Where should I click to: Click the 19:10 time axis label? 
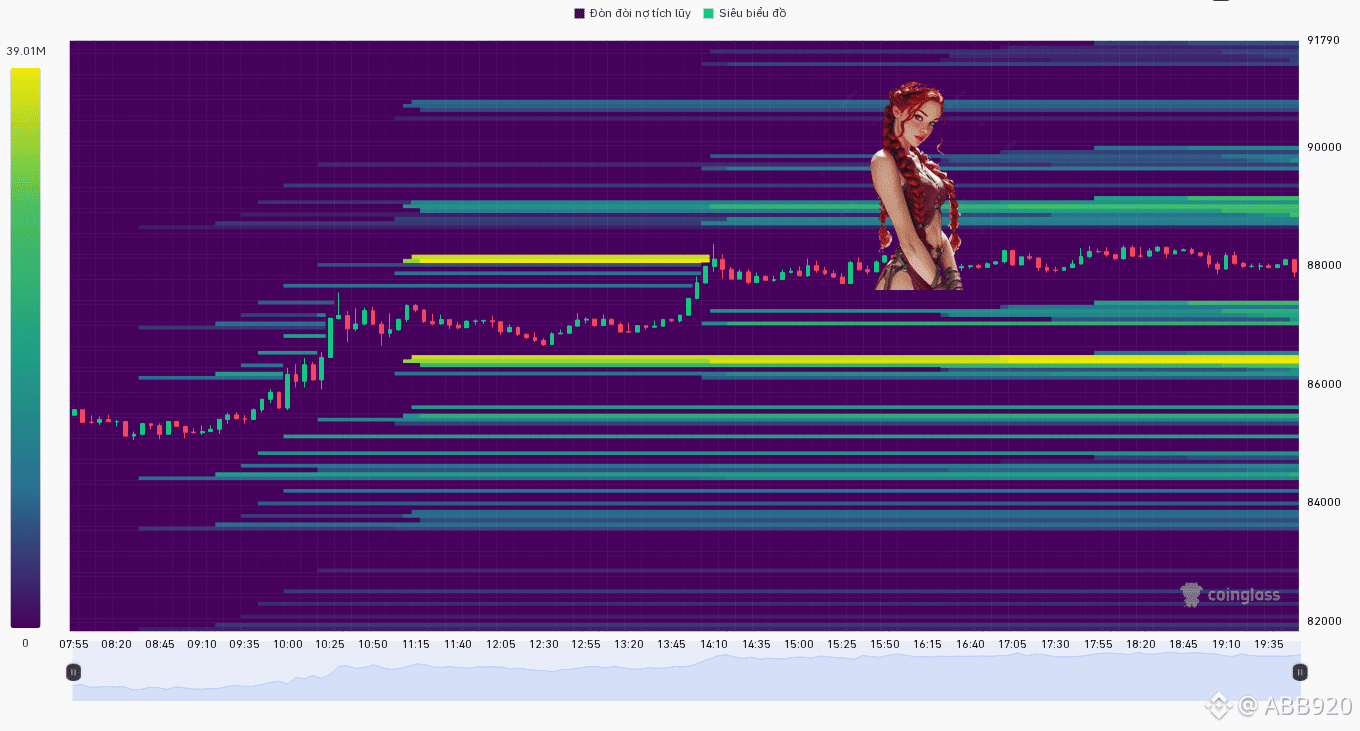(1226, 645)
